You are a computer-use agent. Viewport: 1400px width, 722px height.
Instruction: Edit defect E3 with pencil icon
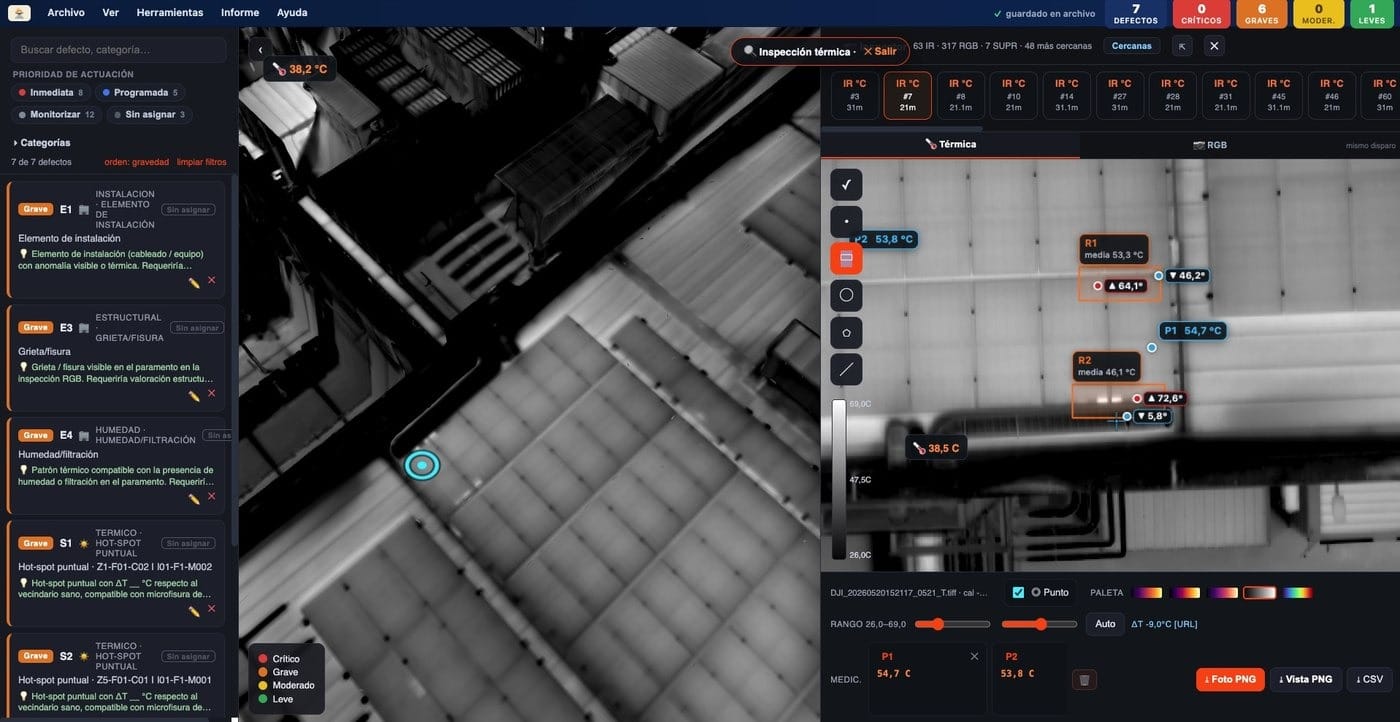pos(194,396)
